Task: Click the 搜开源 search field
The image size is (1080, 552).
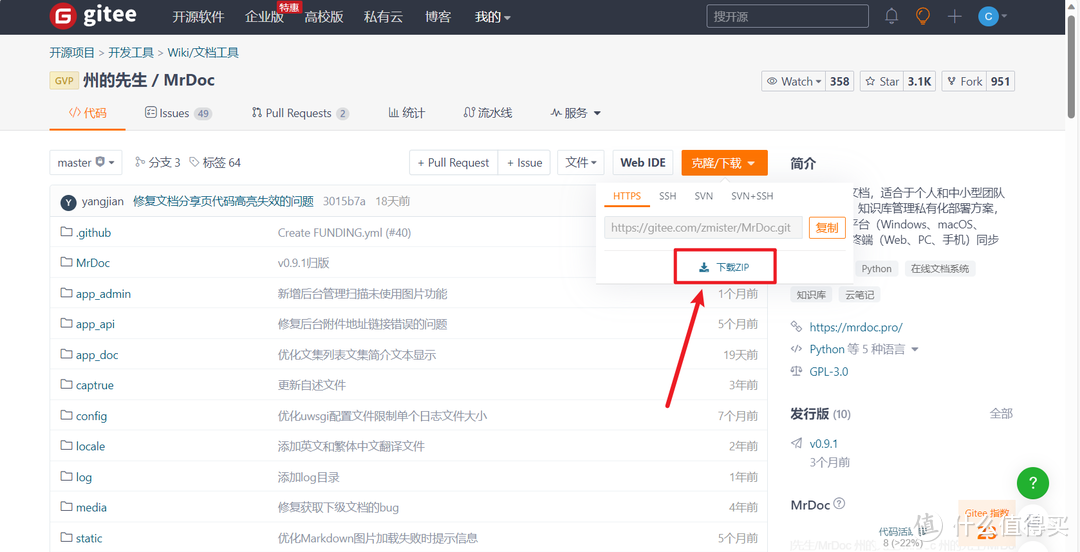Action: pos(787,16)
